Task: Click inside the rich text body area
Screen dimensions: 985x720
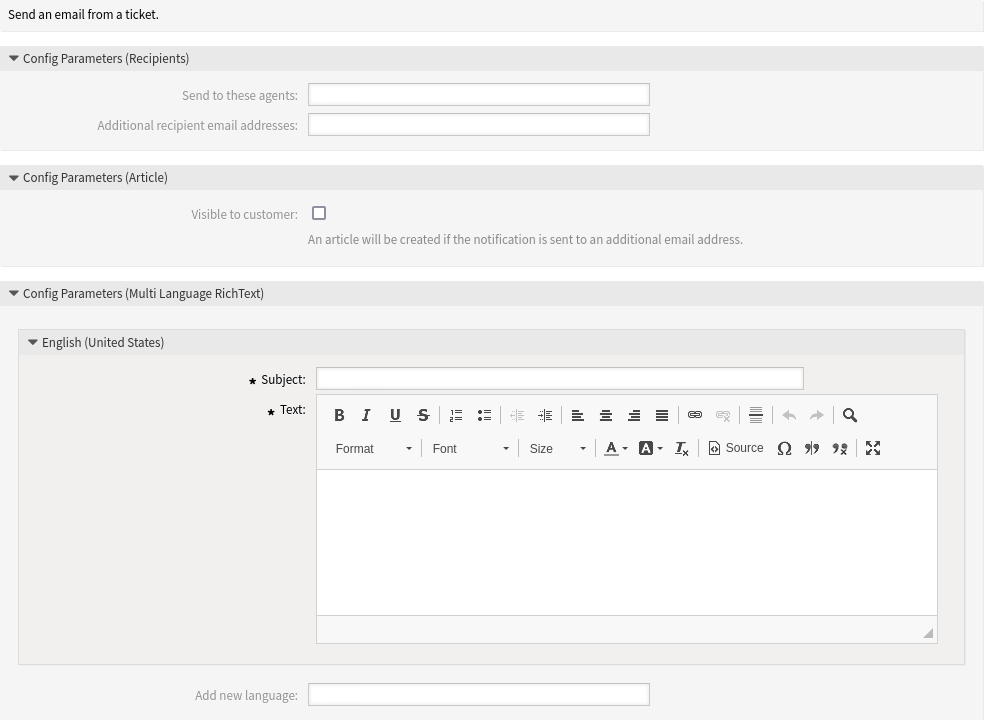Action: coord(627,542)
